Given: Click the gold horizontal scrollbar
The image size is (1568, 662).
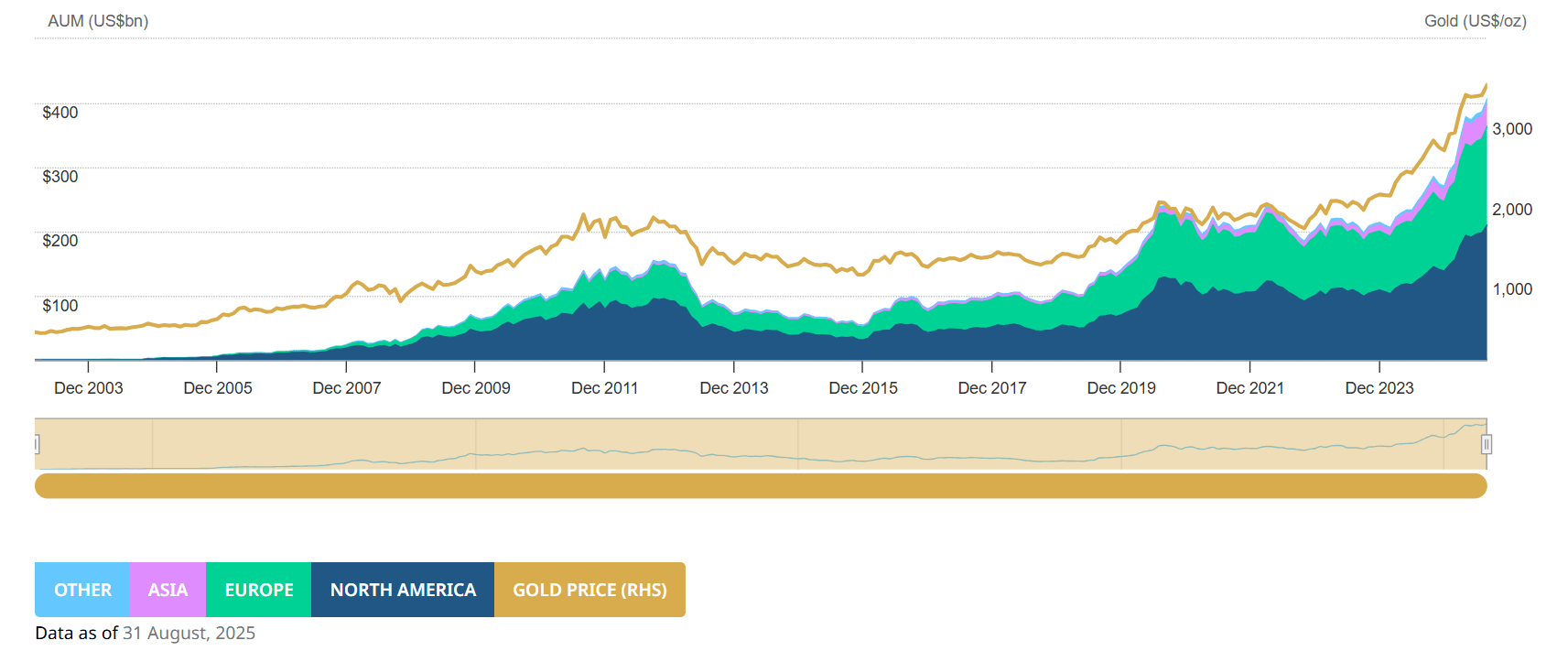Looking at the screenshot, I should point(760,485).
